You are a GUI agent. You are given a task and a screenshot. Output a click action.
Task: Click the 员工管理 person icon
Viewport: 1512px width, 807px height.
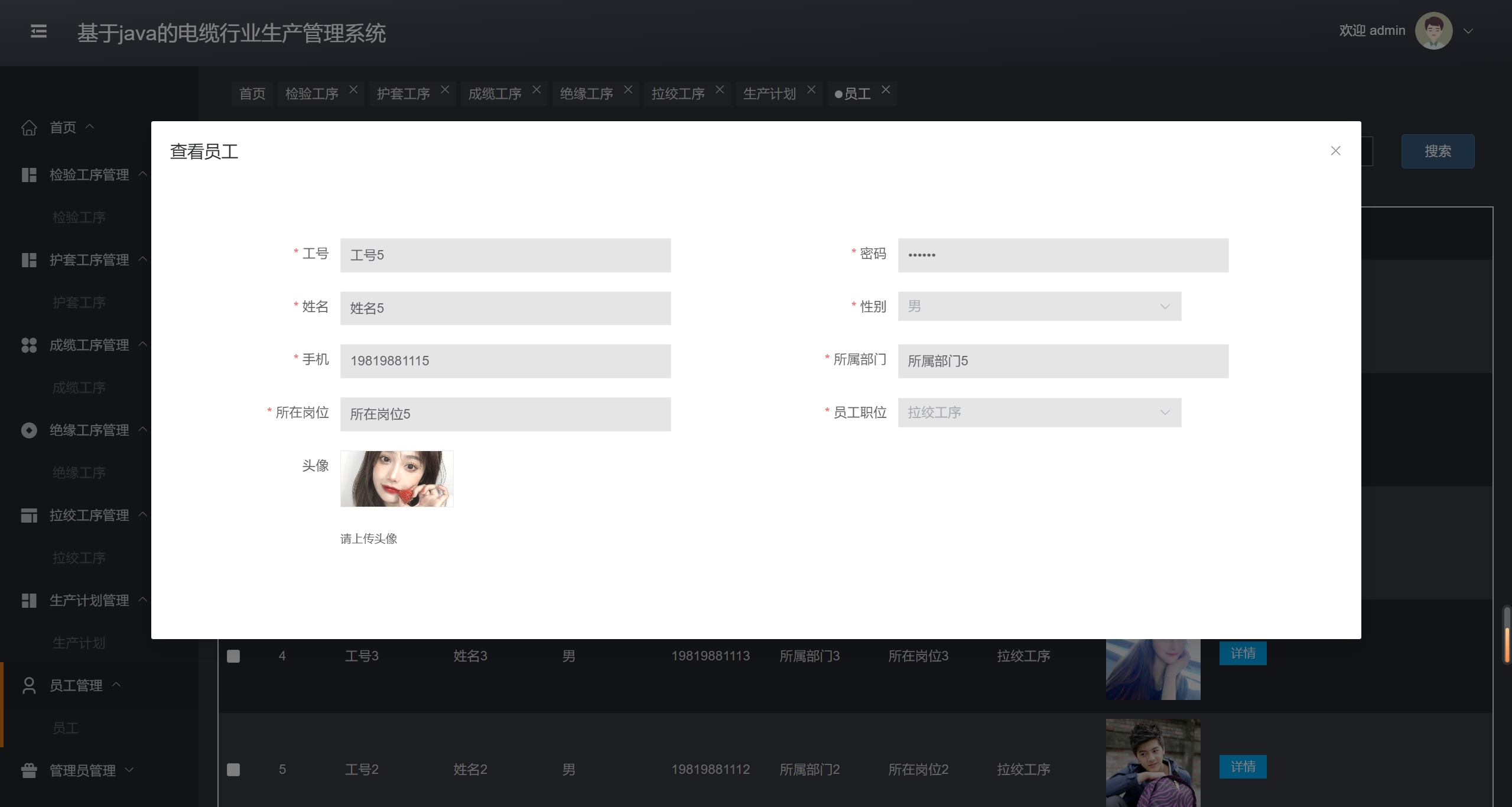pos(29,686)
